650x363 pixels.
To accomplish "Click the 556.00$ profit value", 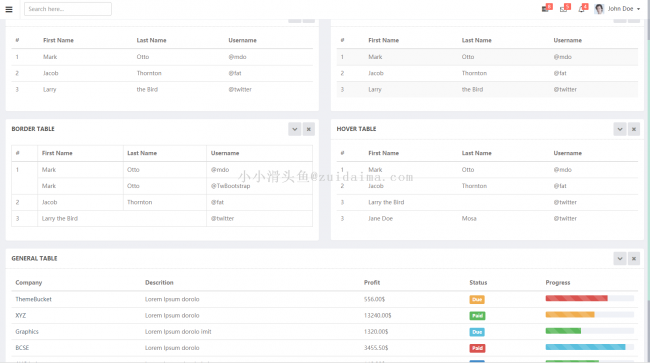I will (374, 299).
